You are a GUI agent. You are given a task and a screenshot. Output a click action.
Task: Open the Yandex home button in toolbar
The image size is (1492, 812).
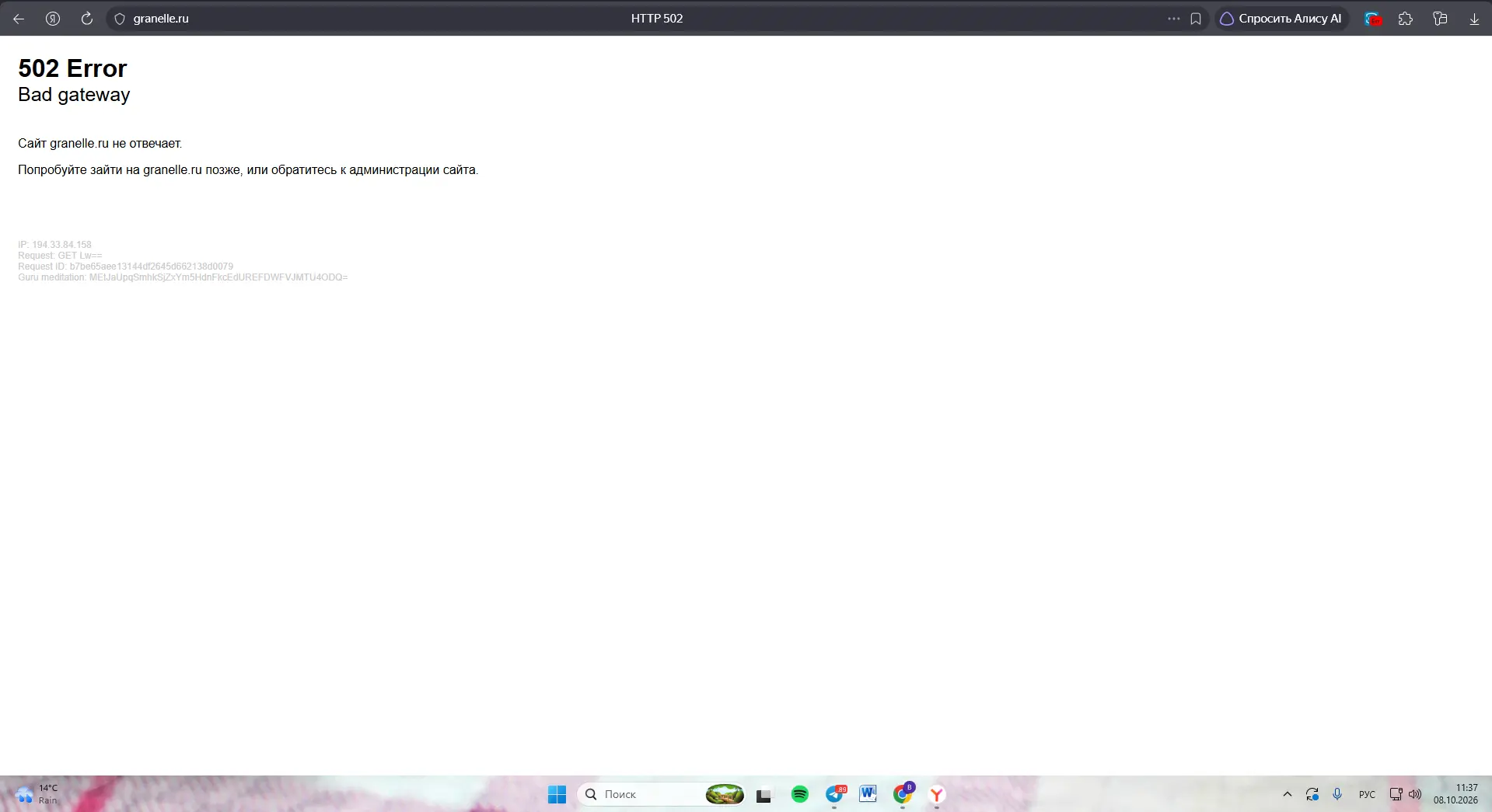[53, 19]
